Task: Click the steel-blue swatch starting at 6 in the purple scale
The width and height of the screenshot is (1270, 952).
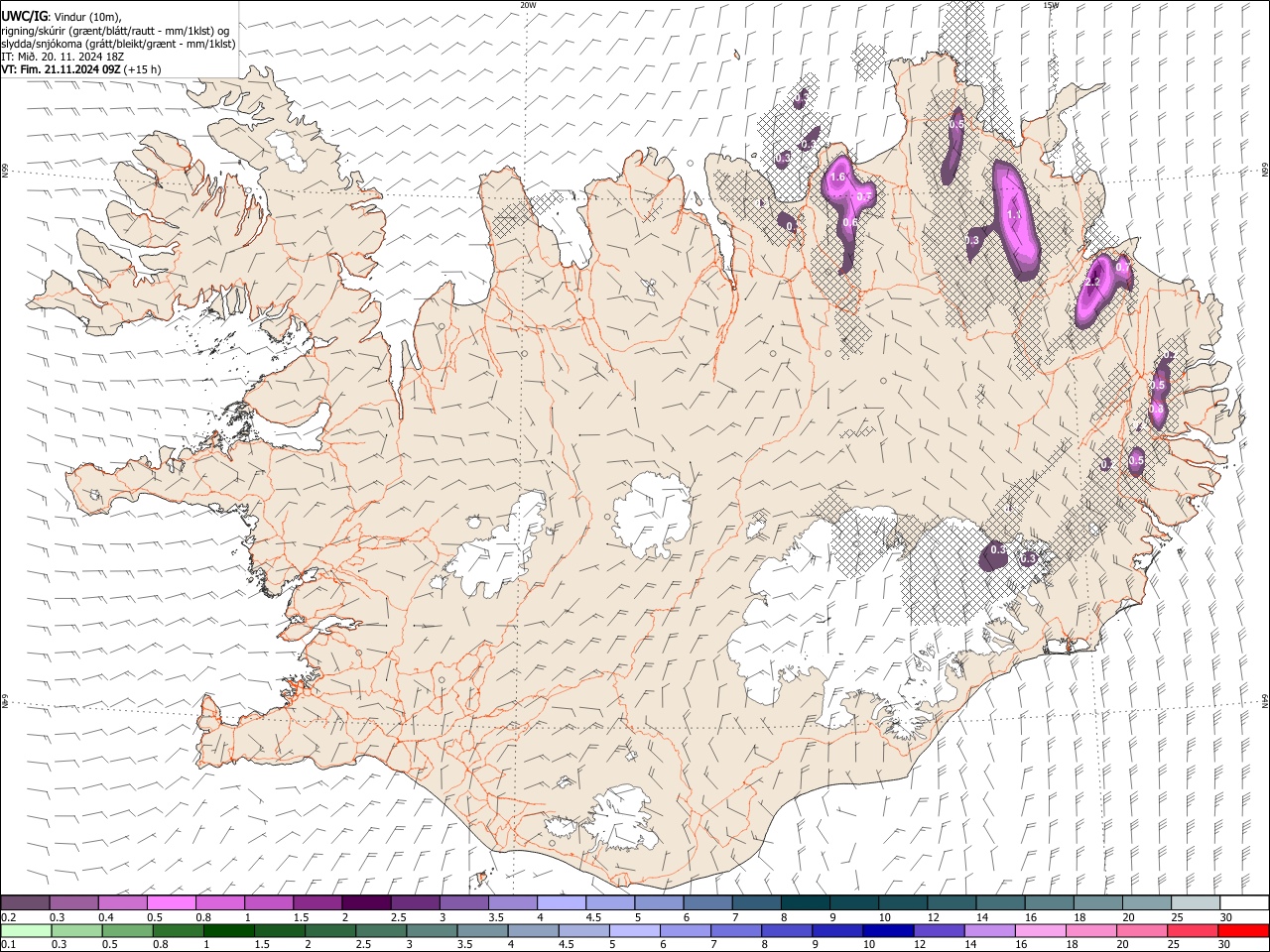Action: [x=707, y=902]
